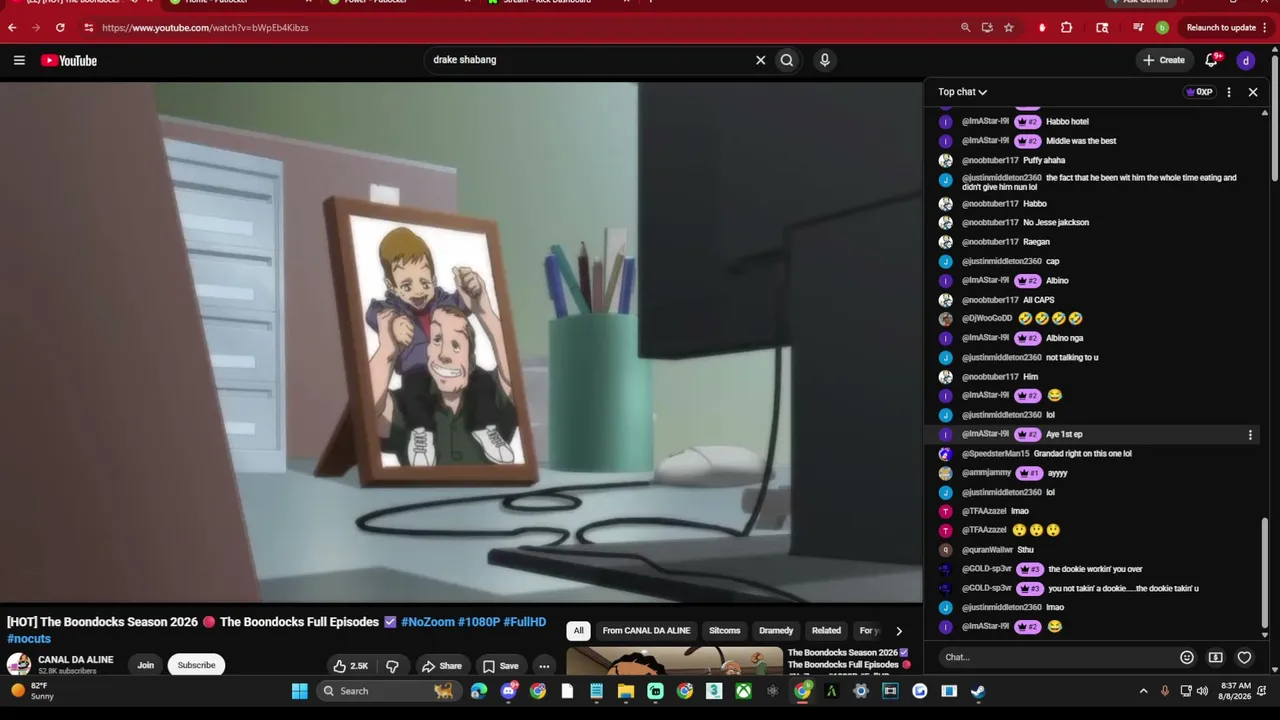Click the #NoZoom hashtag link

428,622
